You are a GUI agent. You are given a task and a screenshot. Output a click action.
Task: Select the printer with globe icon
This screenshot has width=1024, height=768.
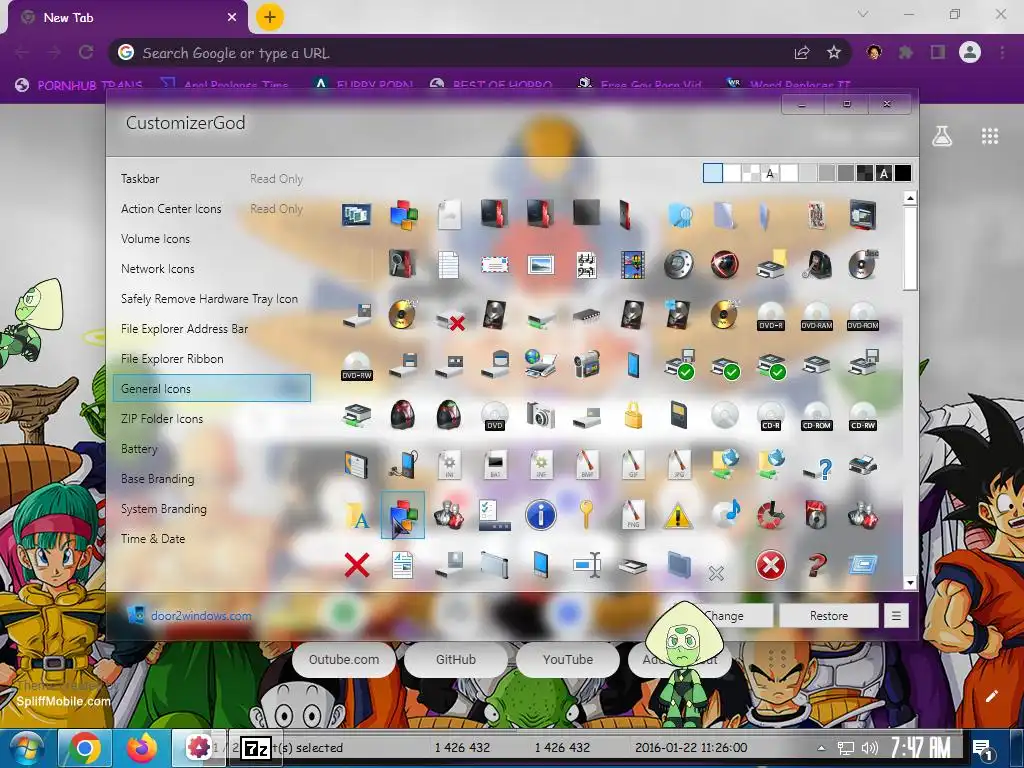click(541, 364)
